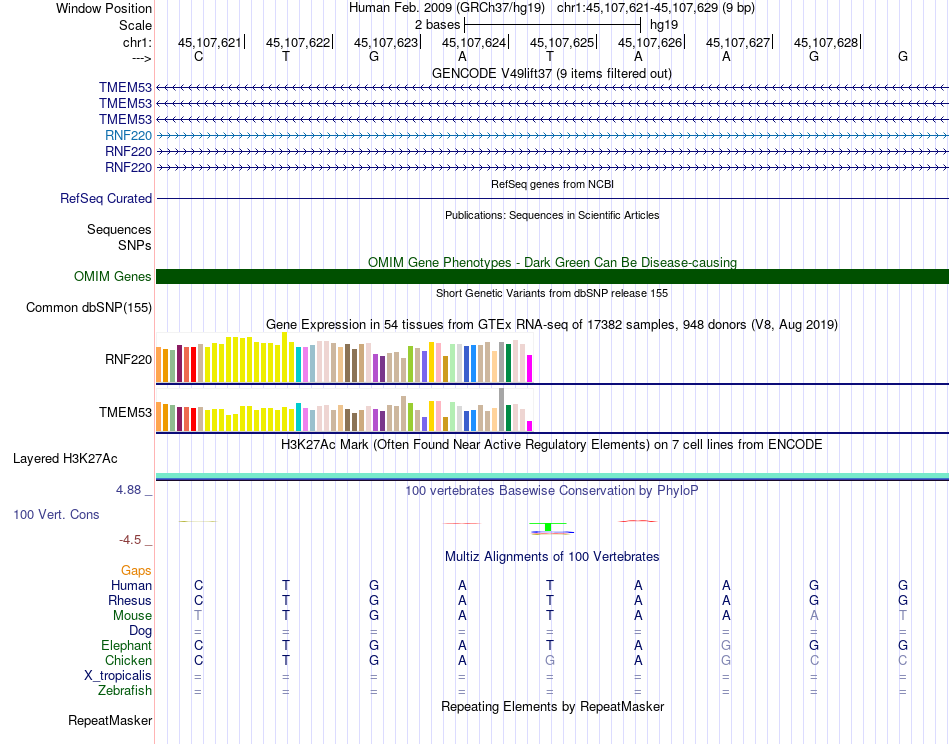The height and width of the screenshot is (744, 950).
Task: Click the 45,107,624 position on ruler
Action: pos(473,42)
